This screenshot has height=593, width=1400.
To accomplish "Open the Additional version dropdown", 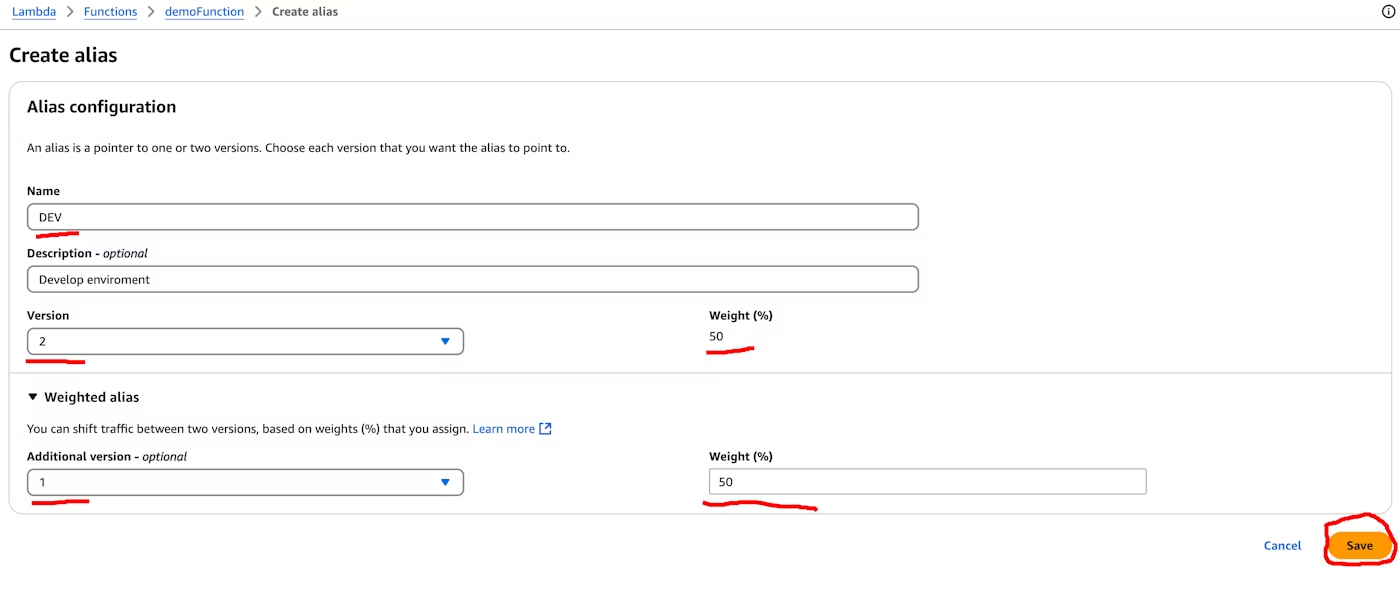I will pyautogui.click(x=245, y=482).
